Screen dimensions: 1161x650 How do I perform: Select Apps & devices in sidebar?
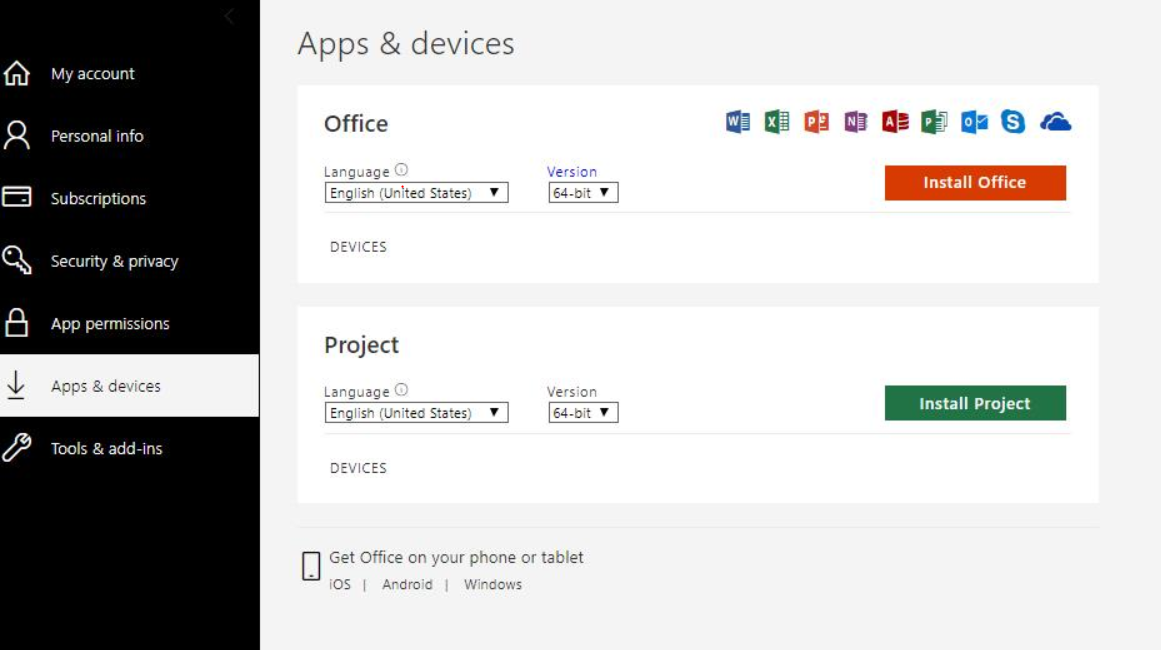click(x=130, y=386)
